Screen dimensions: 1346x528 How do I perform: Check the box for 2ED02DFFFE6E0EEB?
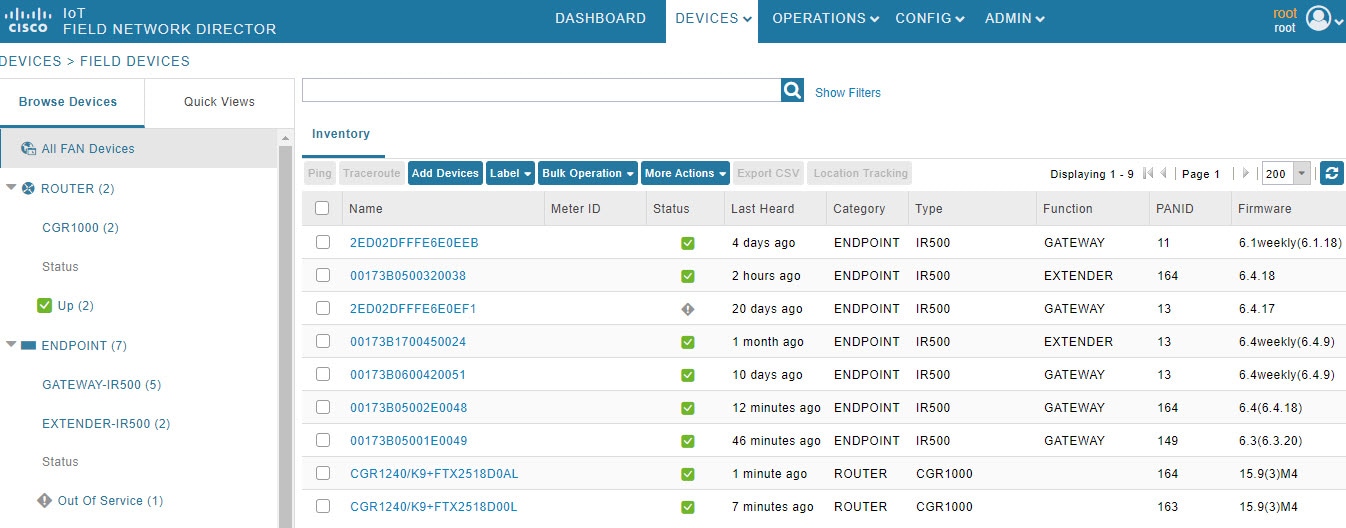click(322, 242)
